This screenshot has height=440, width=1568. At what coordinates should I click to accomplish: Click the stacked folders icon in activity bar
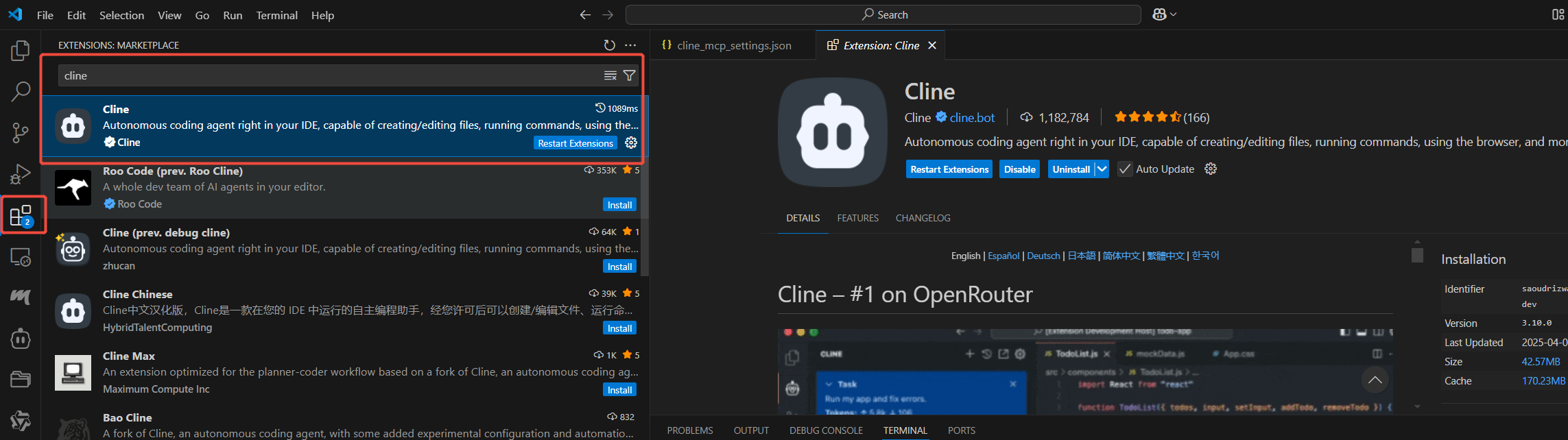[21, 379]
